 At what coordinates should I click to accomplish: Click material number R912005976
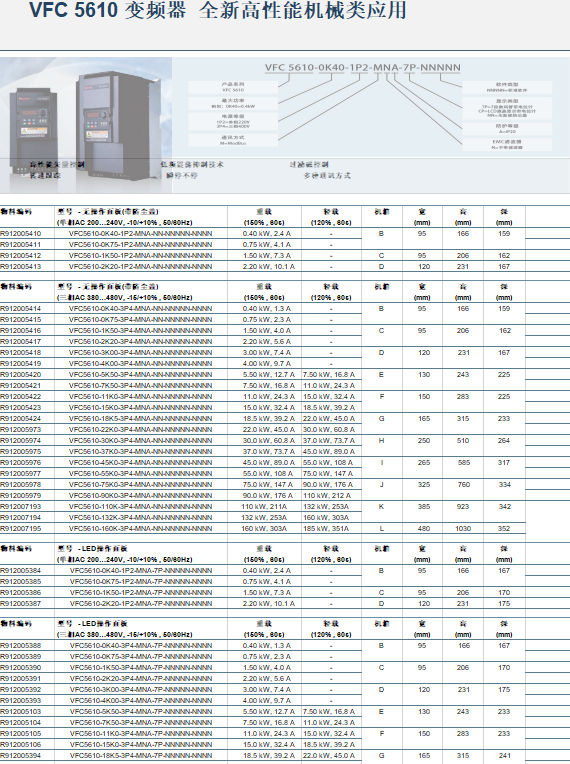pyautogui.click(x=21, y=463)
